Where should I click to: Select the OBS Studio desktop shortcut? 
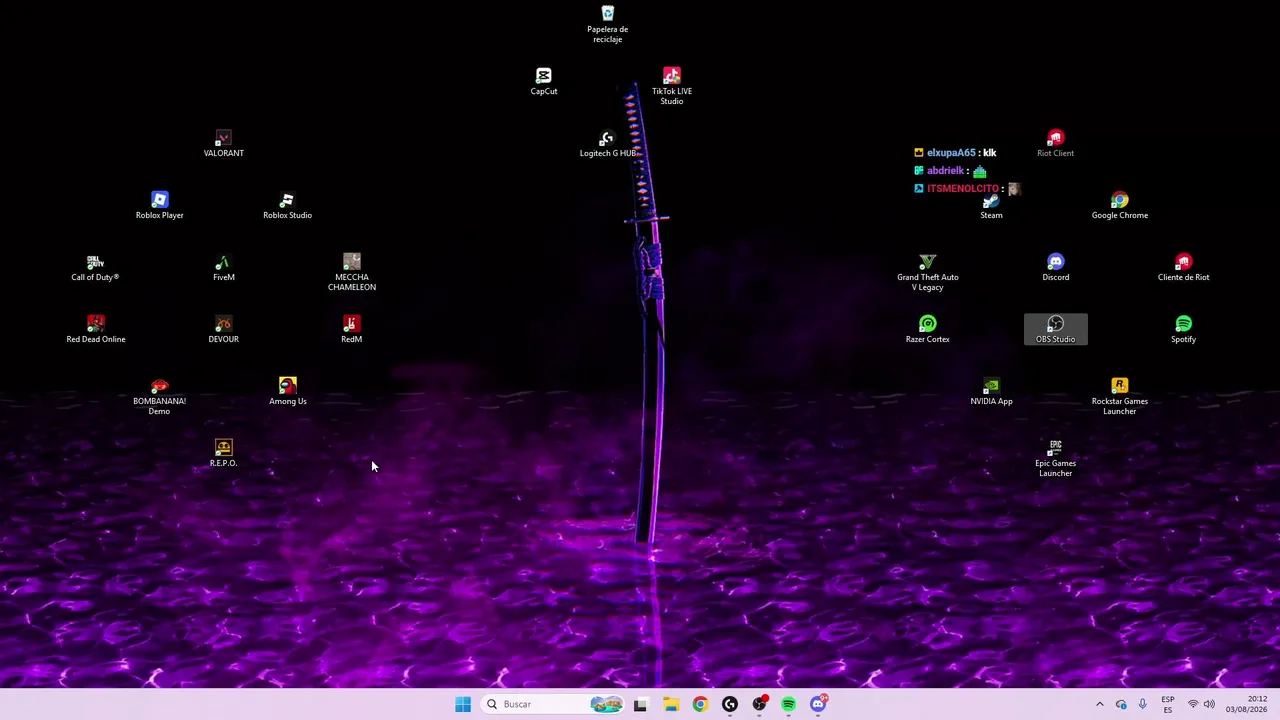click(x=1055, y=330)
